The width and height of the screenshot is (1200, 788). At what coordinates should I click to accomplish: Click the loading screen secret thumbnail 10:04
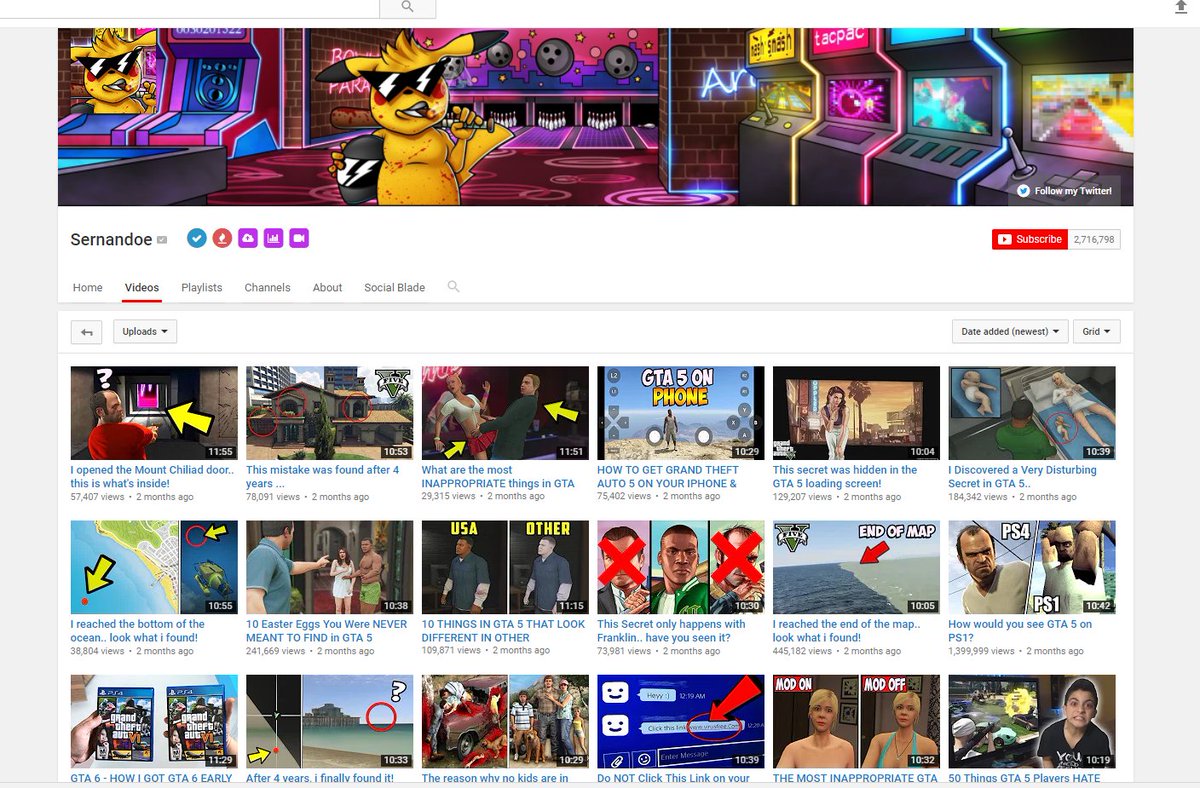pyautogui.click(x=856, y=413)
